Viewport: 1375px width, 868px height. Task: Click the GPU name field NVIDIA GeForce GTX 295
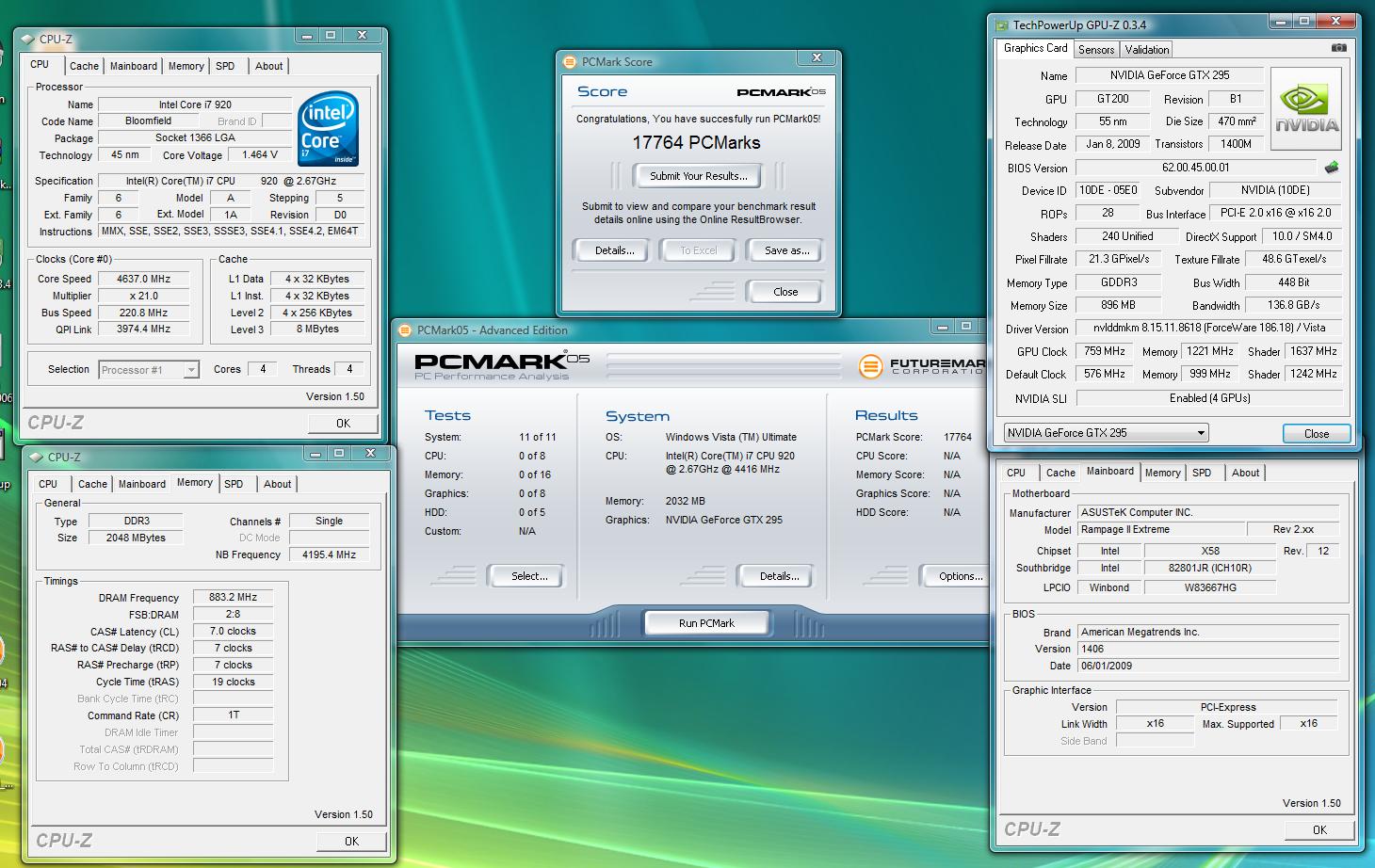coord(1169,75)
